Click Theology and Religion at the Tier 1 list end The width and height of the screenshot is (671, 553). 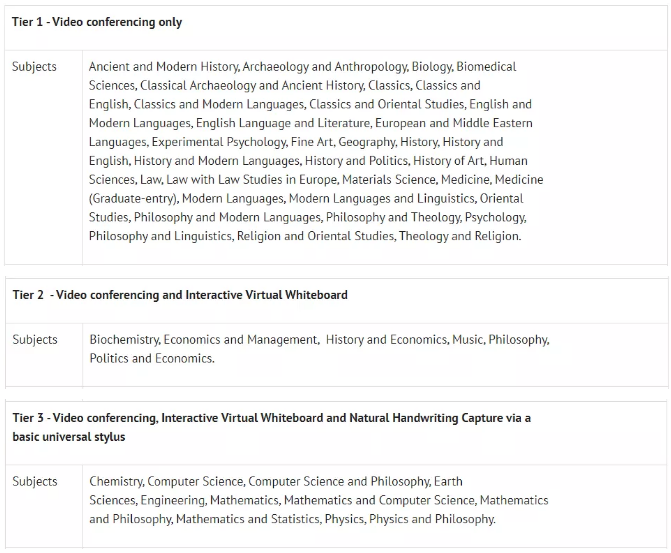click(x=459, y=237)
